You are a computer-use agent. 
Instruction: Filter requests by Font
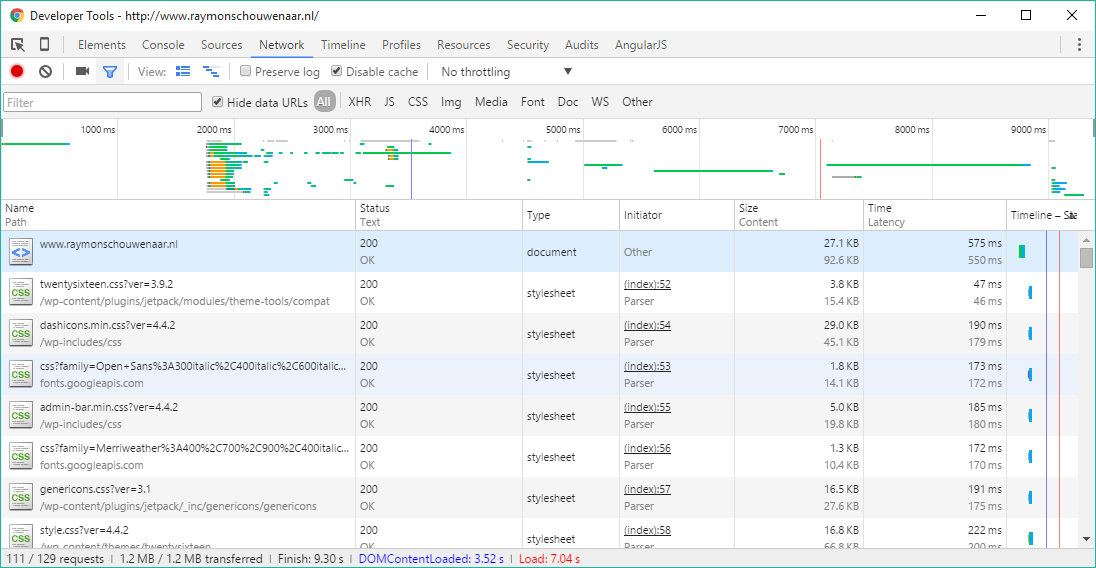tap(533, 102)
